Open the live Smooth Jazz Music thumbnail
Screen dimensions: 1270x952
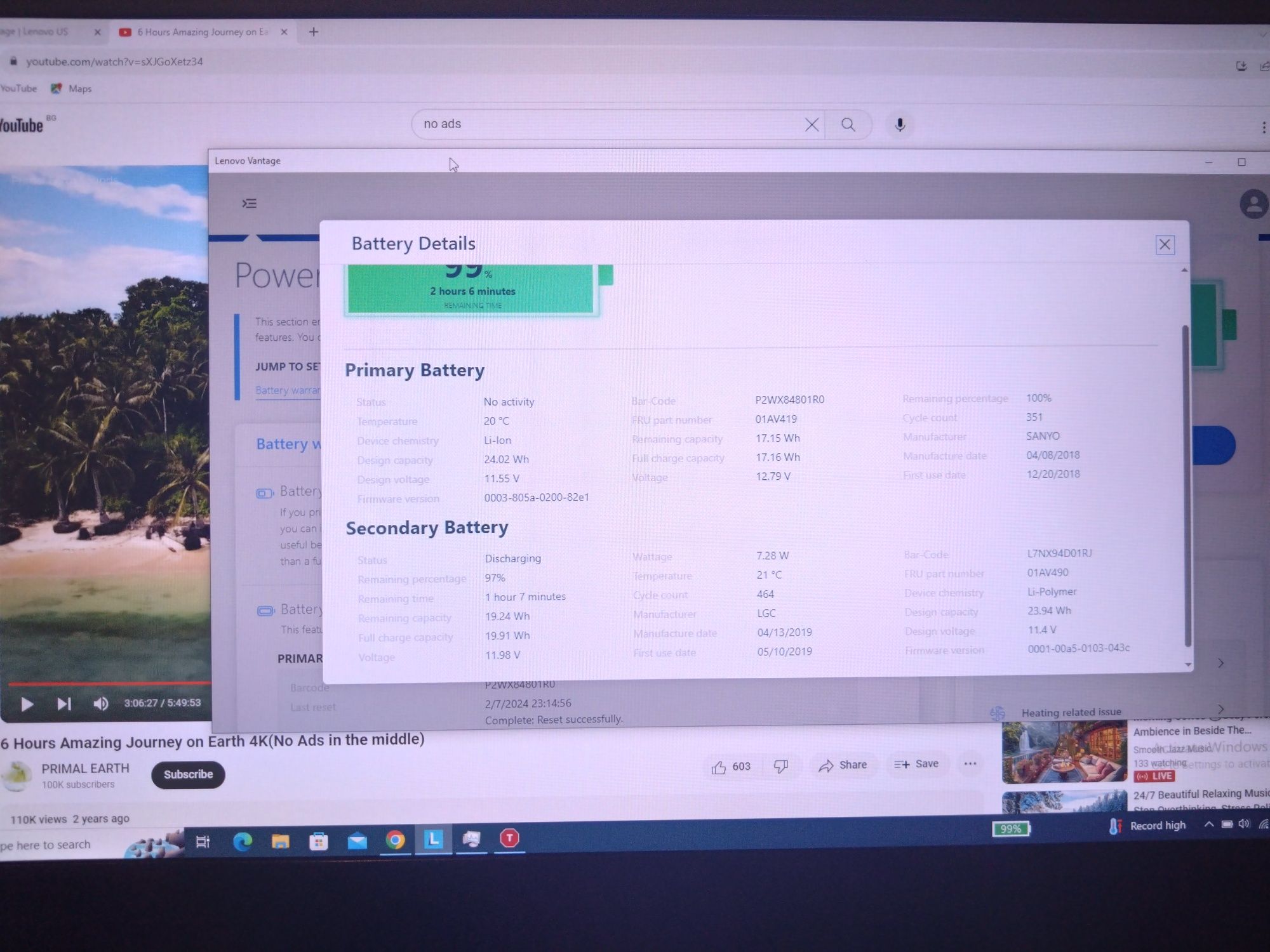[x=1064, y=752]
